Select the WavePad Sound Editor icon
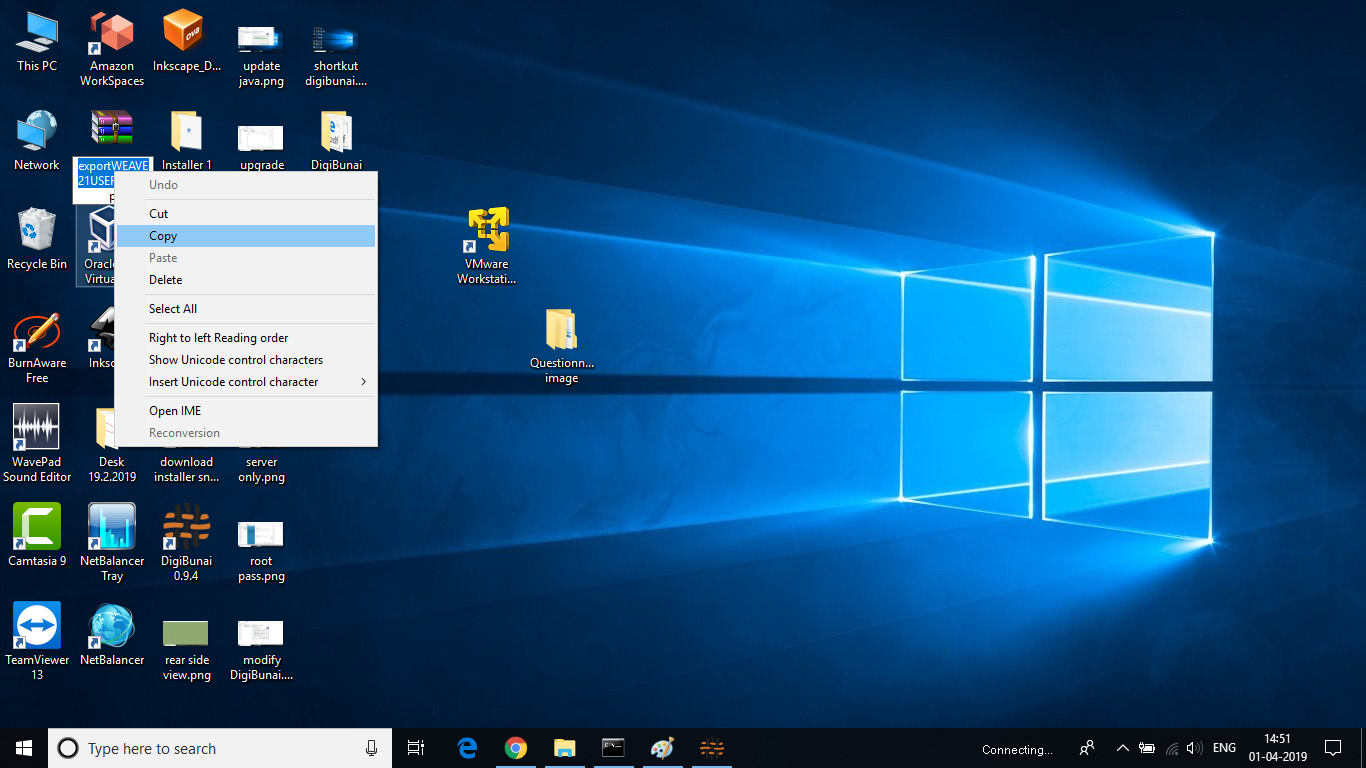This screenshot has height=768, width=1366. 37,428
